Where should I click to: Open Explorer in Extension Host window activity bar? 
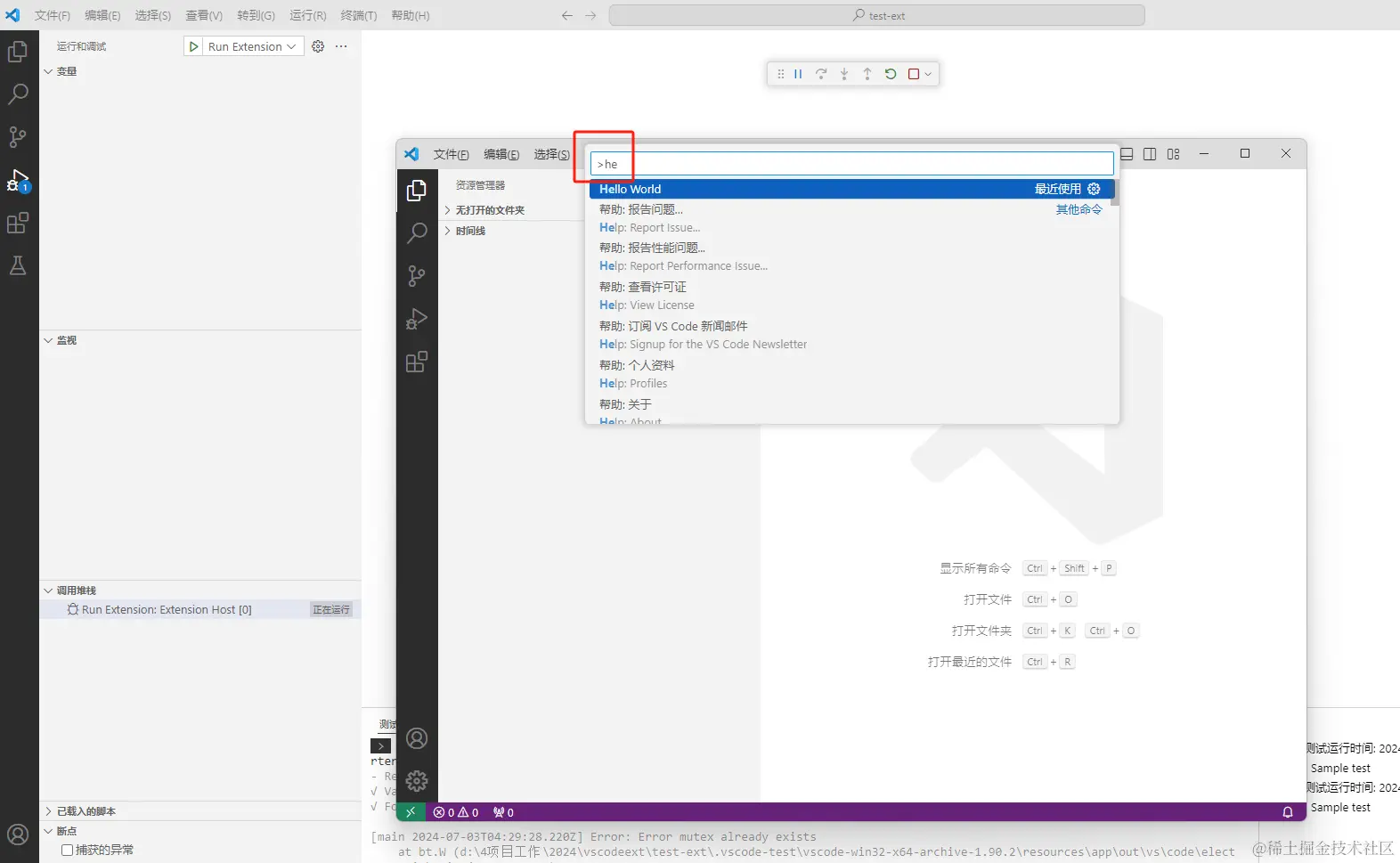pyautogui.click(x=417, y=191)
